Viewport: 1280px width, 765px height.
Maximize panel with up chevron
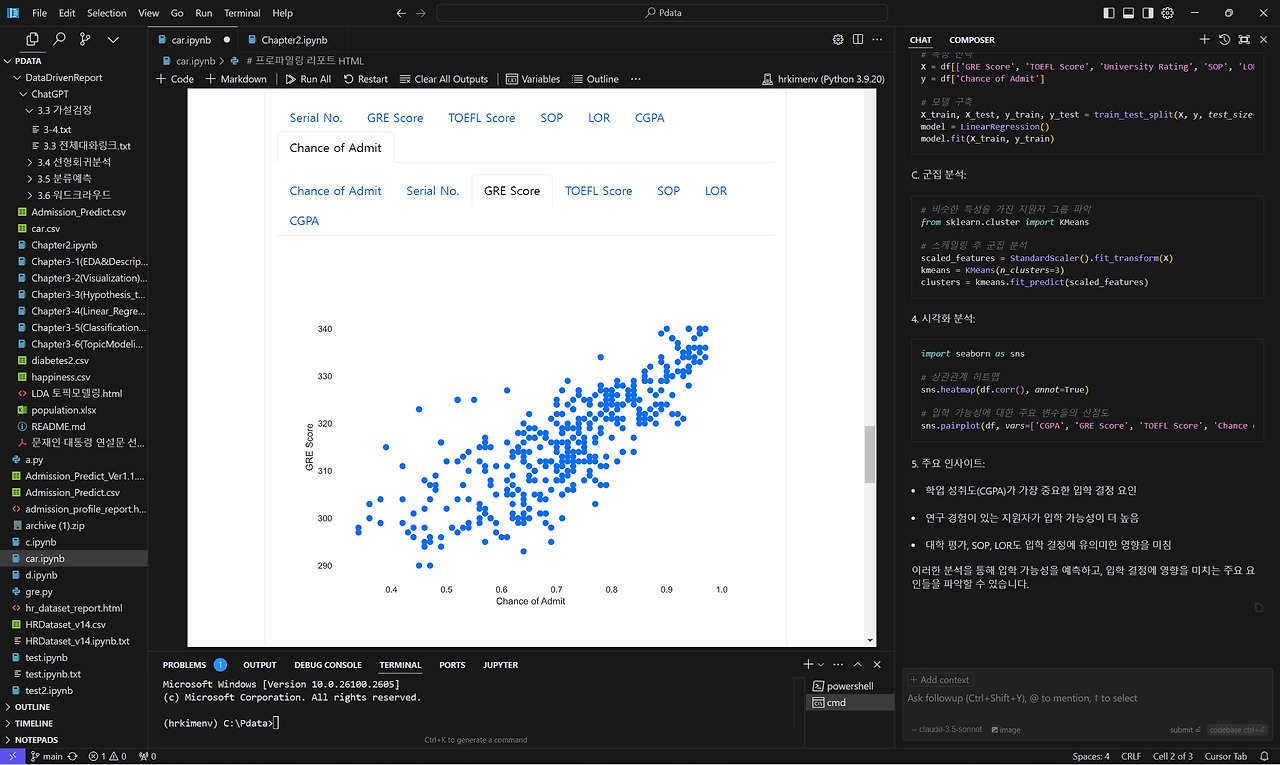pos(858,665)
